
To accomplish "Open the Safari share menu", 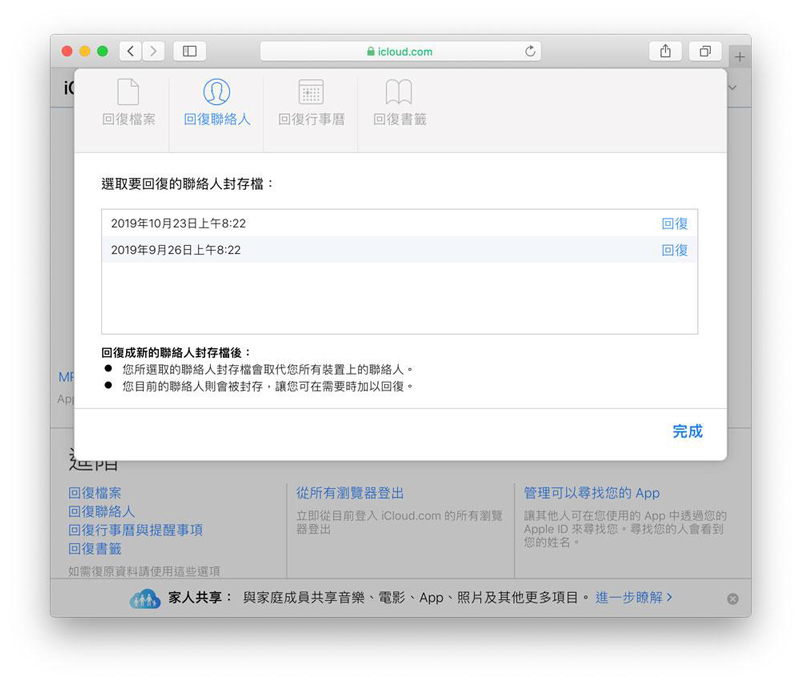I will tap(665, 51).
